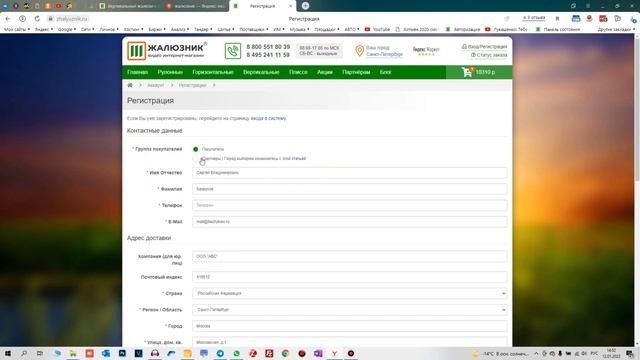The width and height of the screenshot is (640, 360).
Task: Open the статьей link for partners
Action: (298, 158)
